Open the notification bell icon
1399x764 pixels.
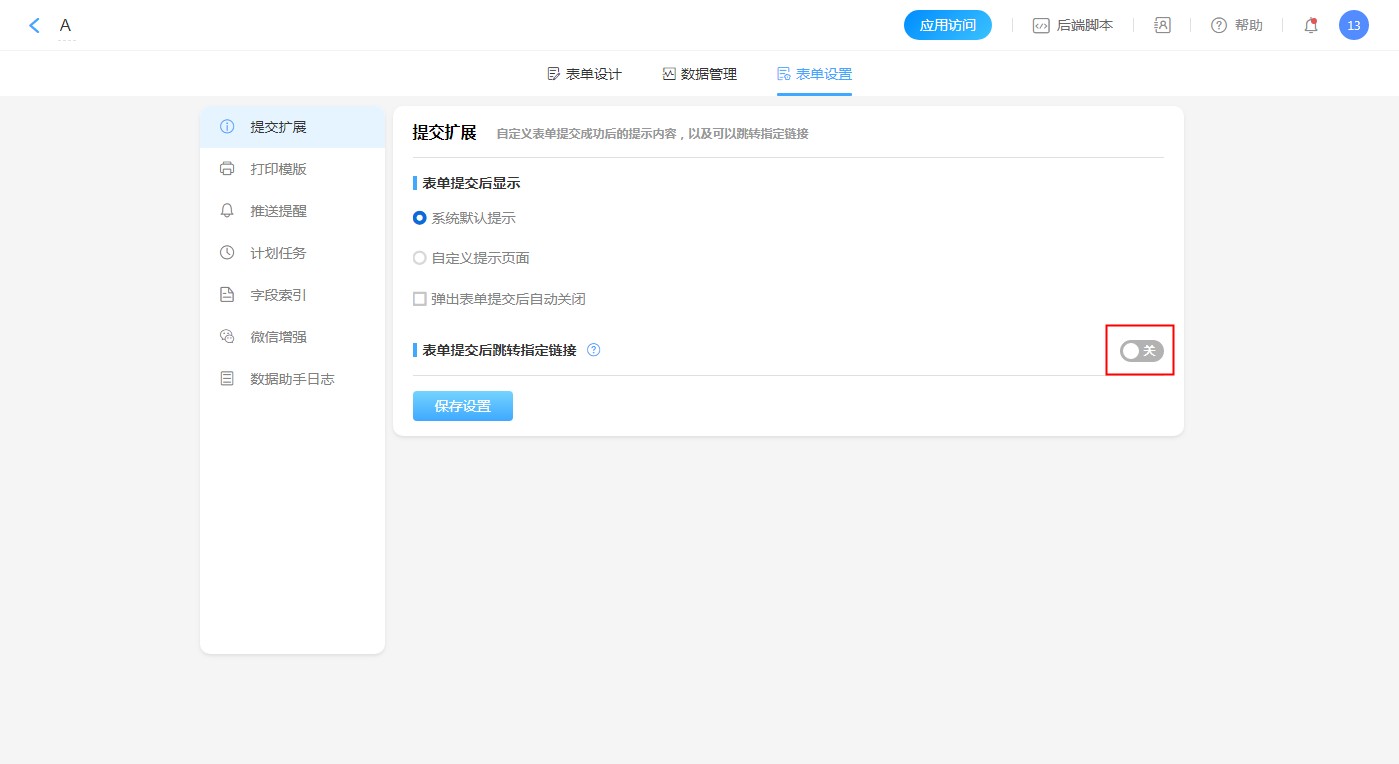[1311, 26]
